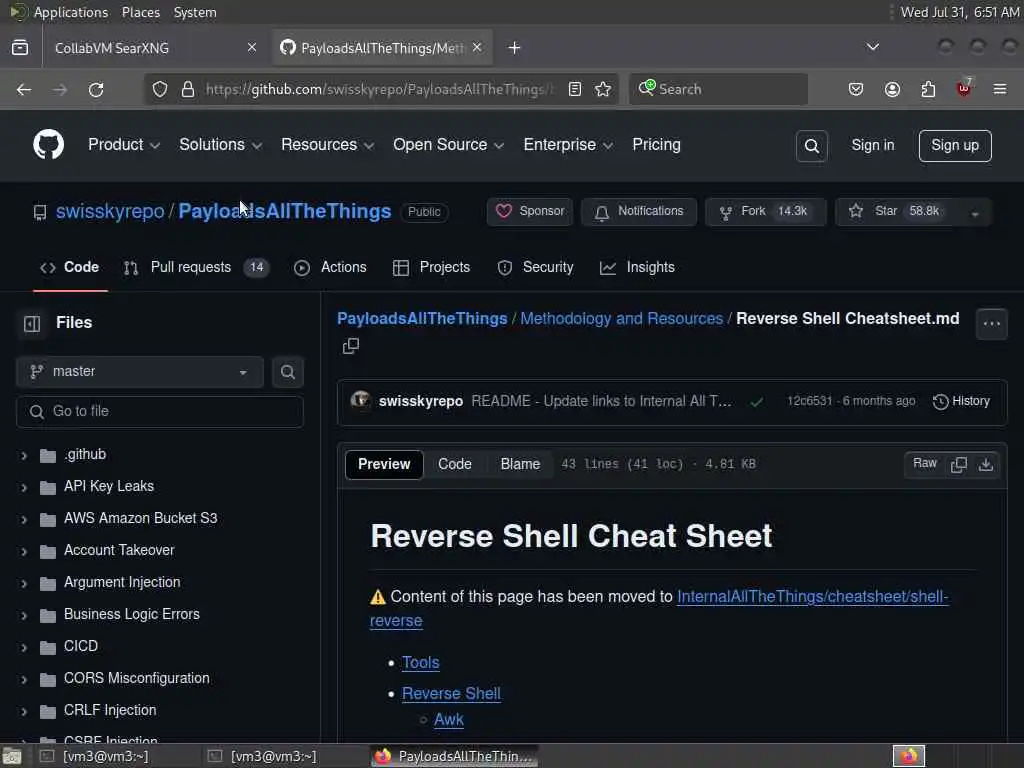Open Firefox View icon left of tabs
Image resolution: width=1024 pixels, height=768 pixels.
point(20,48)
